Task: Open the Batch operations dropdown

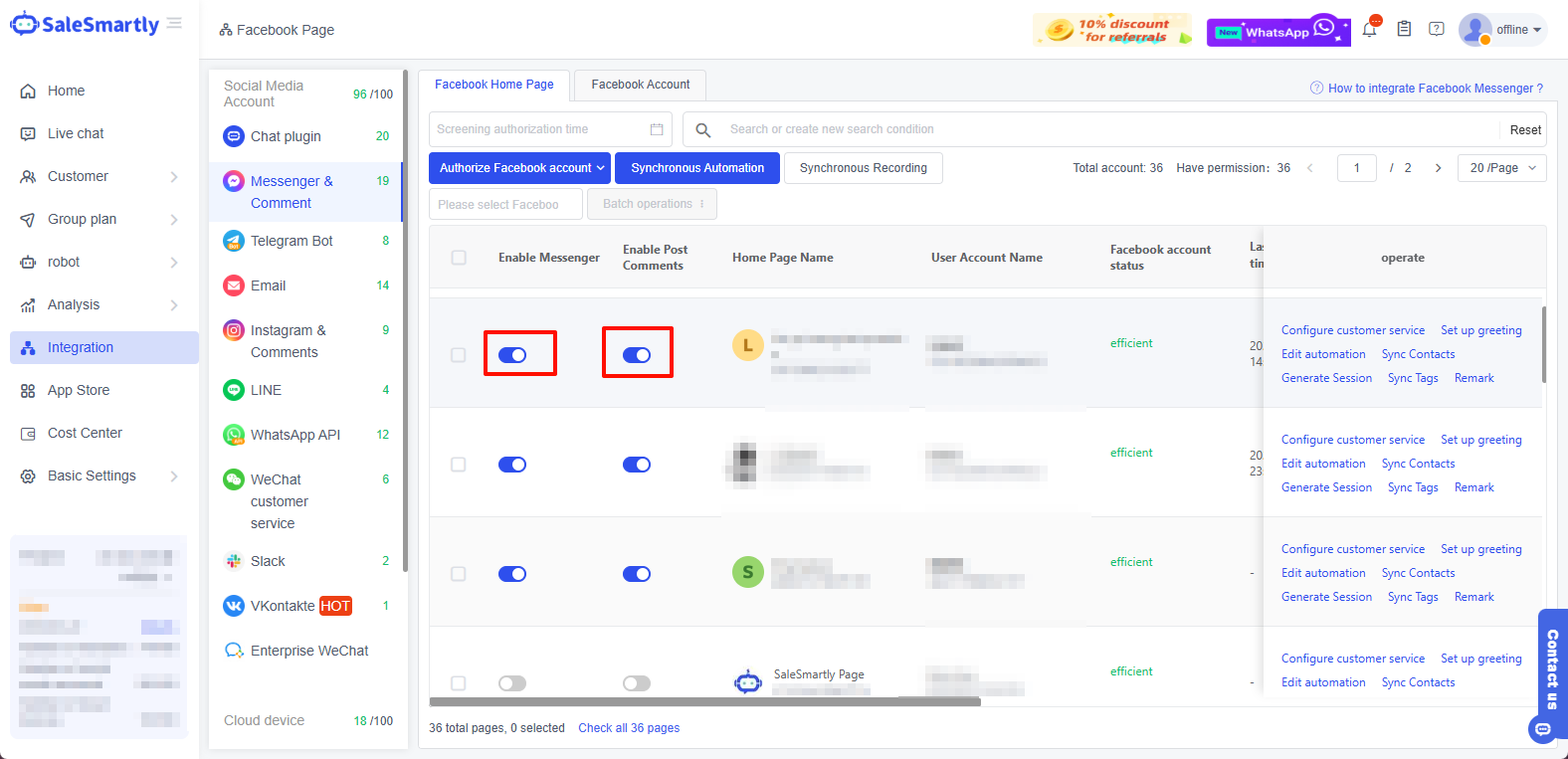Action: [653, 204]
